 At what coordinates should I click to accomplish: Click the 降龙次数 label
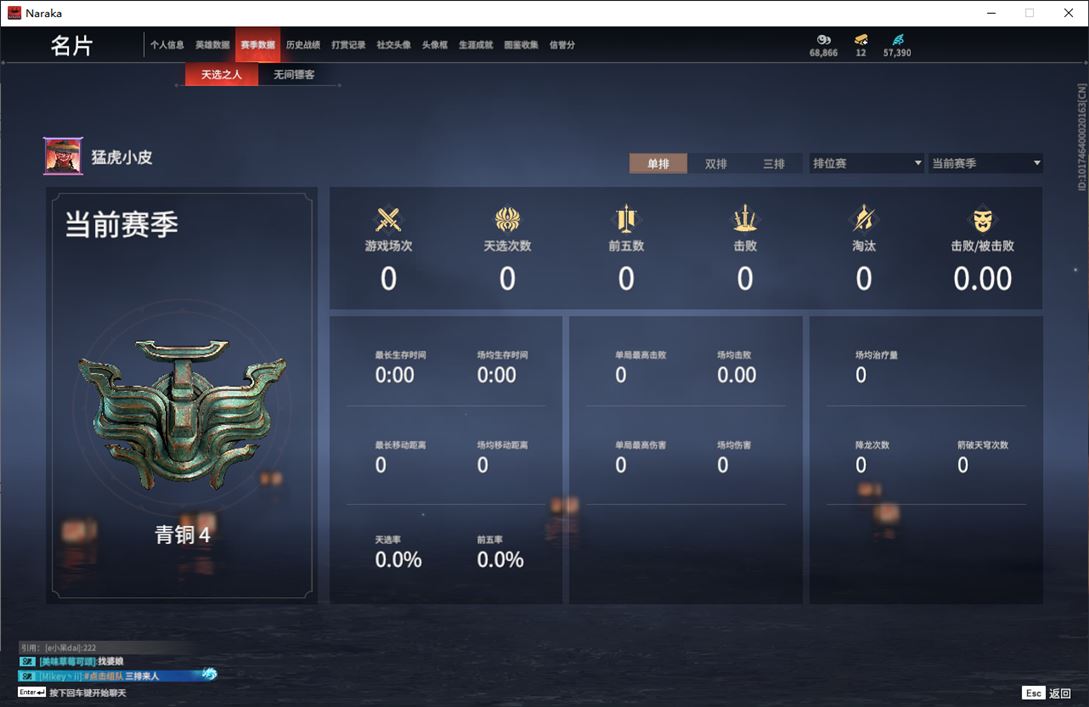tap(872, 445)
